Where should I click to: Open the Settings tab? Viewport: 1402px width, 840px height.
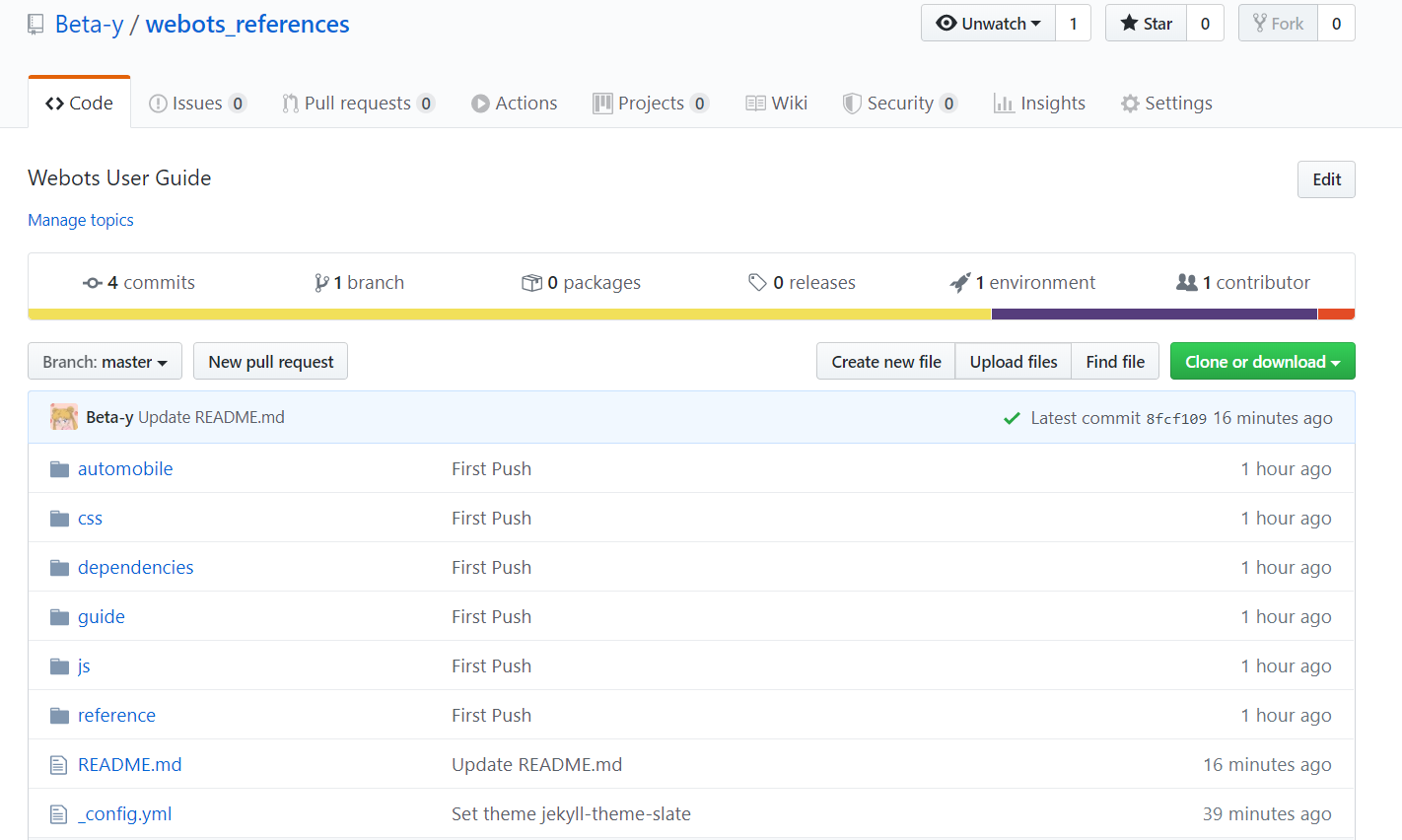pos(1166,103)
